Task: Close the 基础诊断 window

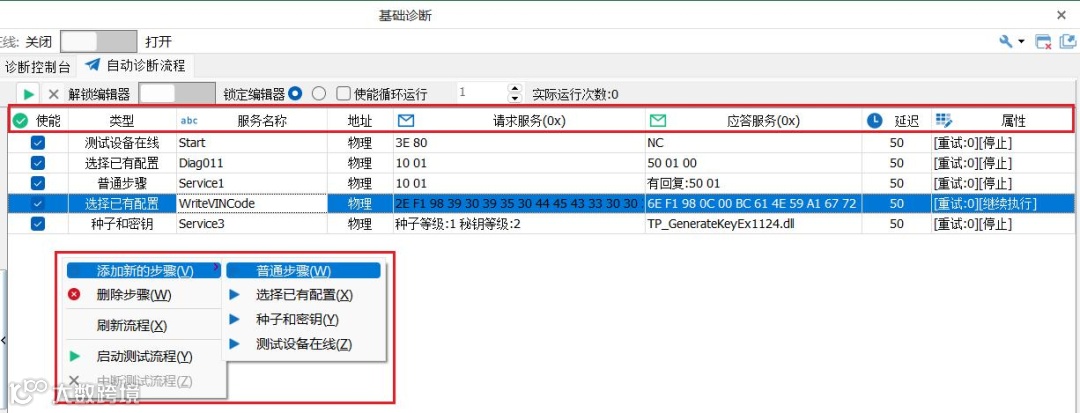Action: click(1061, 14)
